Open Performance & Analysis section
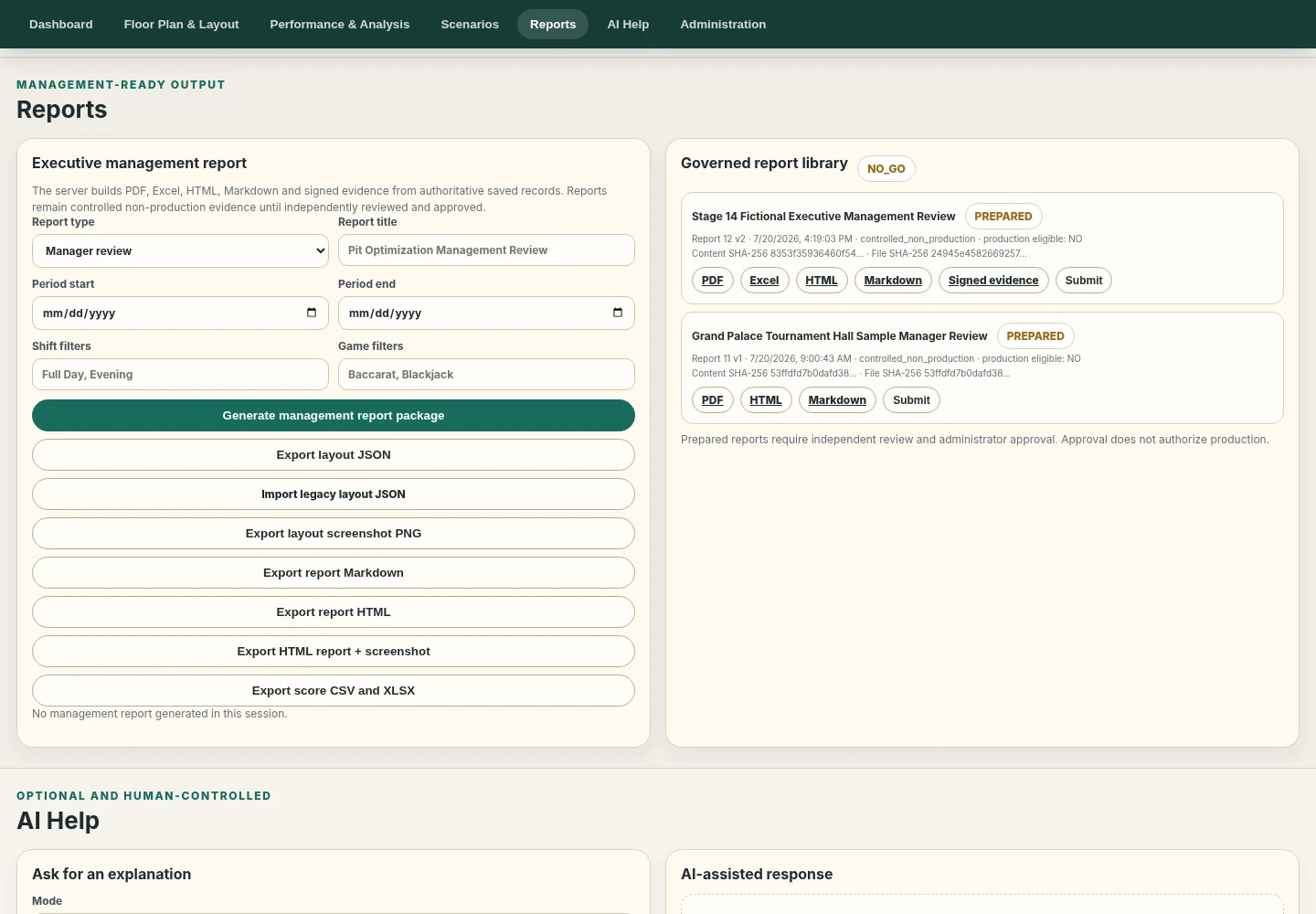 (x=340, y=25)
